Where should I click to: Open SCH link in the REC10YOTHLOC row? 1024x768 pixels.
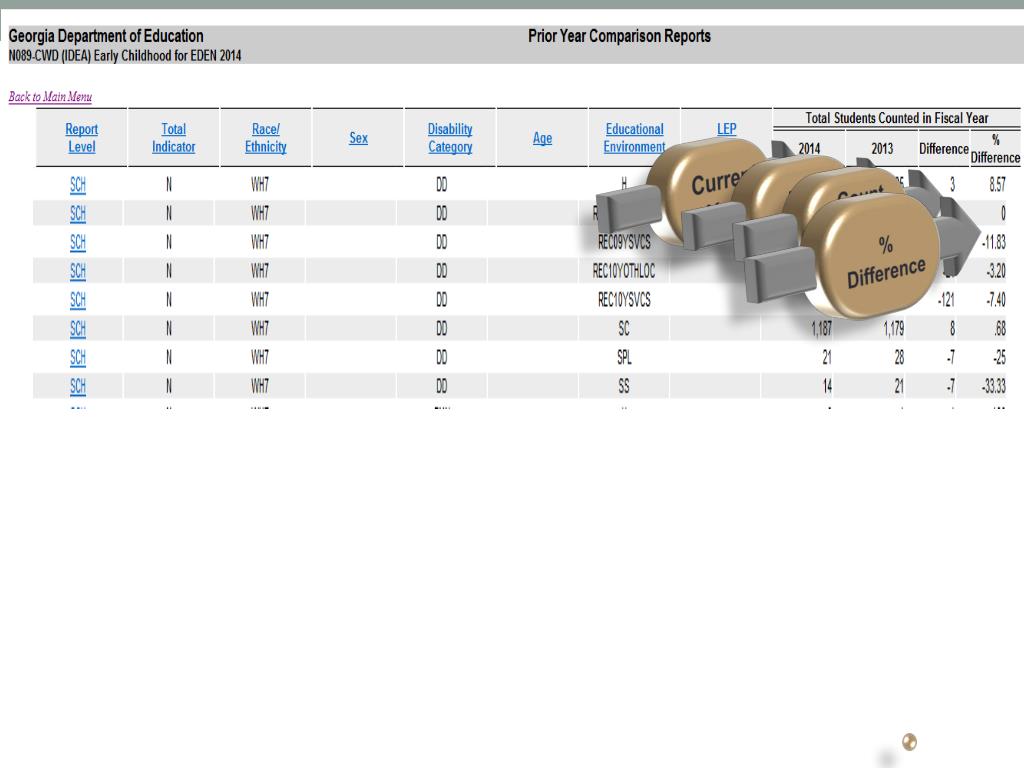[x=78, y=271]
